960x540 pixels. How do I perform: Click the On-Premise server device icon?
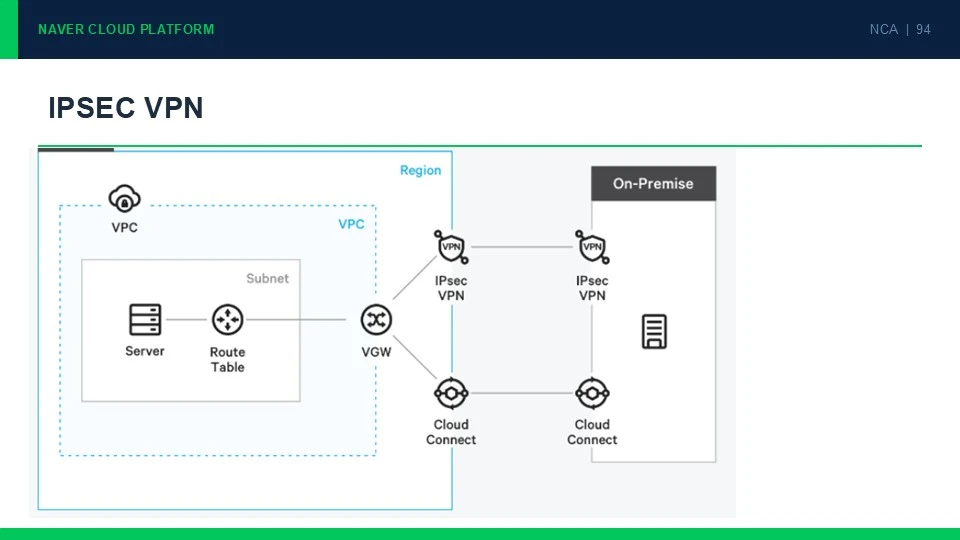[x=654, y=332]
